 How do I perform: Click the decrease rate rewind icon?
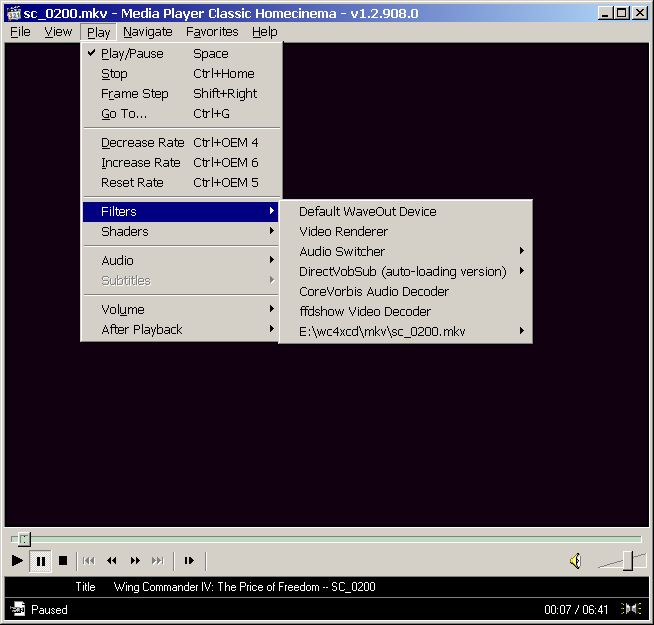click(112, 561)
